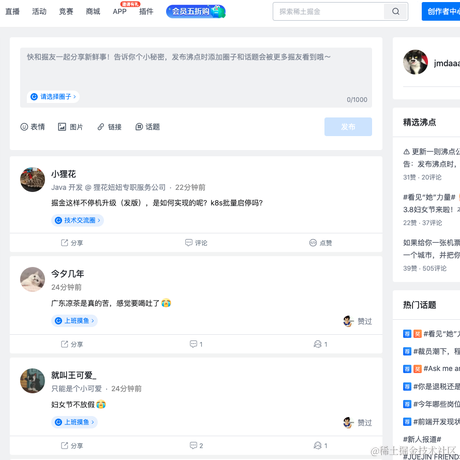Click 赞过 on 就叫王可爱_'s post
Screen dimensions: 460x460
point(364,423)
